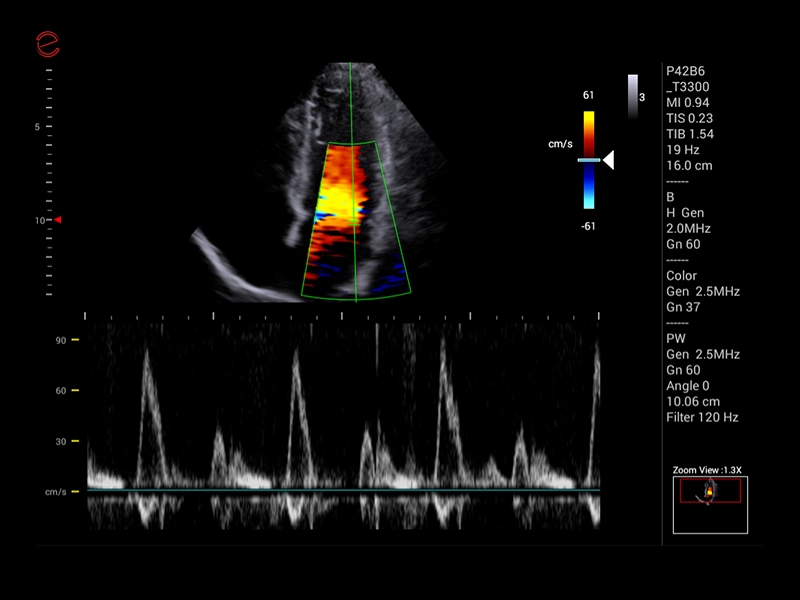
Task: Click the 61 velocity scale limit label
Action: click(589, 95)
